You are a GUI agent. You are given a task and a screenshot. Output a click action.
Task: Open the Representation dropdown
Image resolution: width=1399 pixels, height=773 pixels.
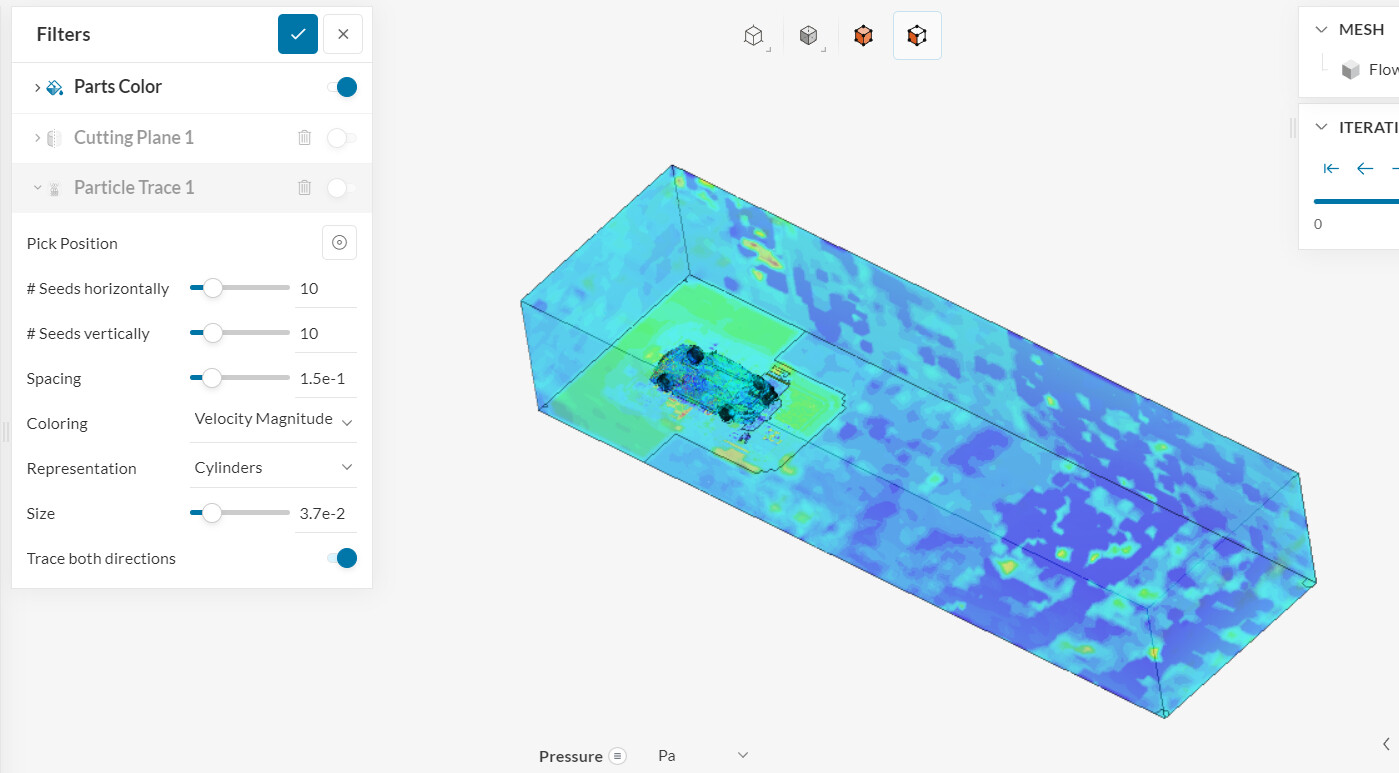click(273, 467)
